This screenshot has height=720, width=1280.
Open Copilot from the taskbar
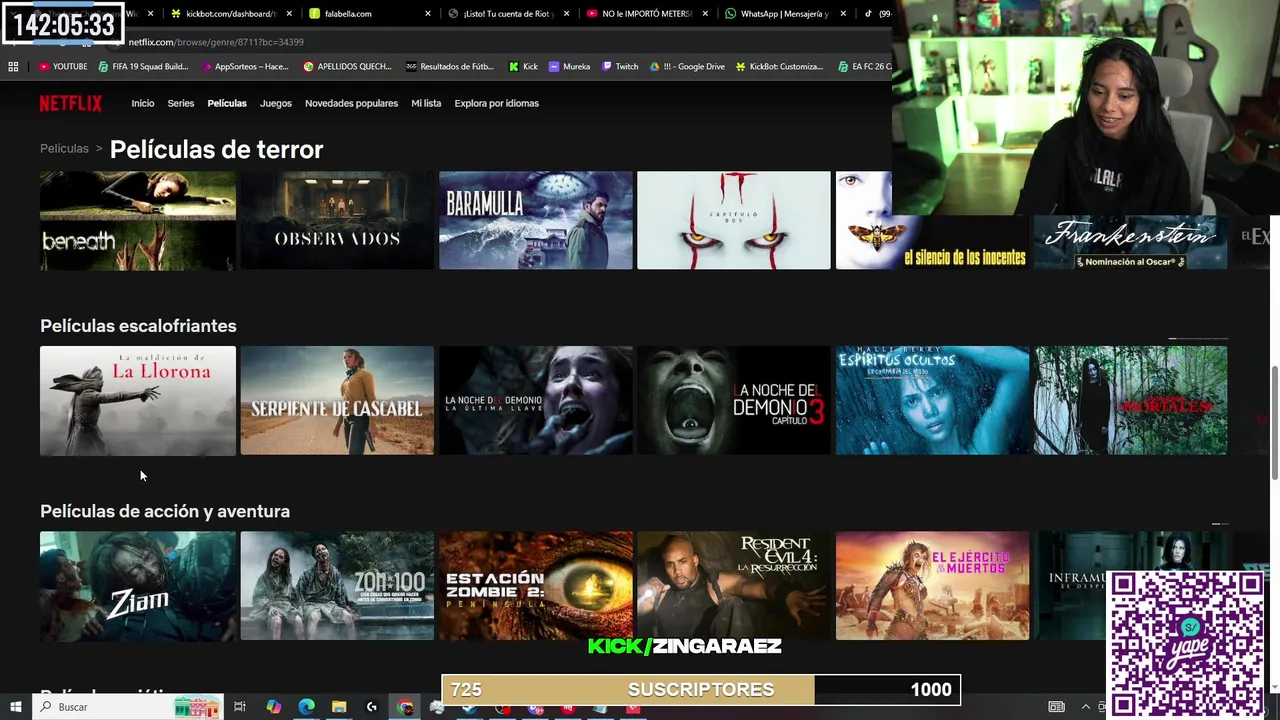click(x=273, y=707)
